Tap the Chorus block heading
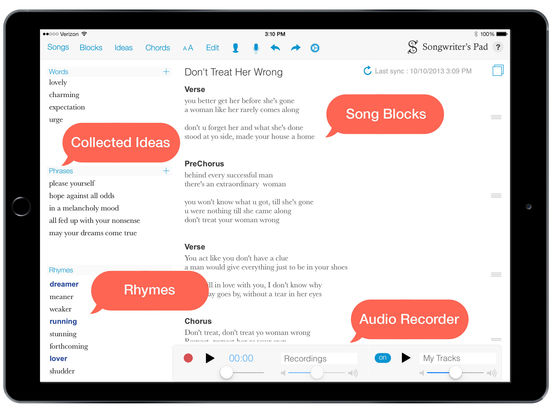Screen dimensions: 552x414 point(198,321)
